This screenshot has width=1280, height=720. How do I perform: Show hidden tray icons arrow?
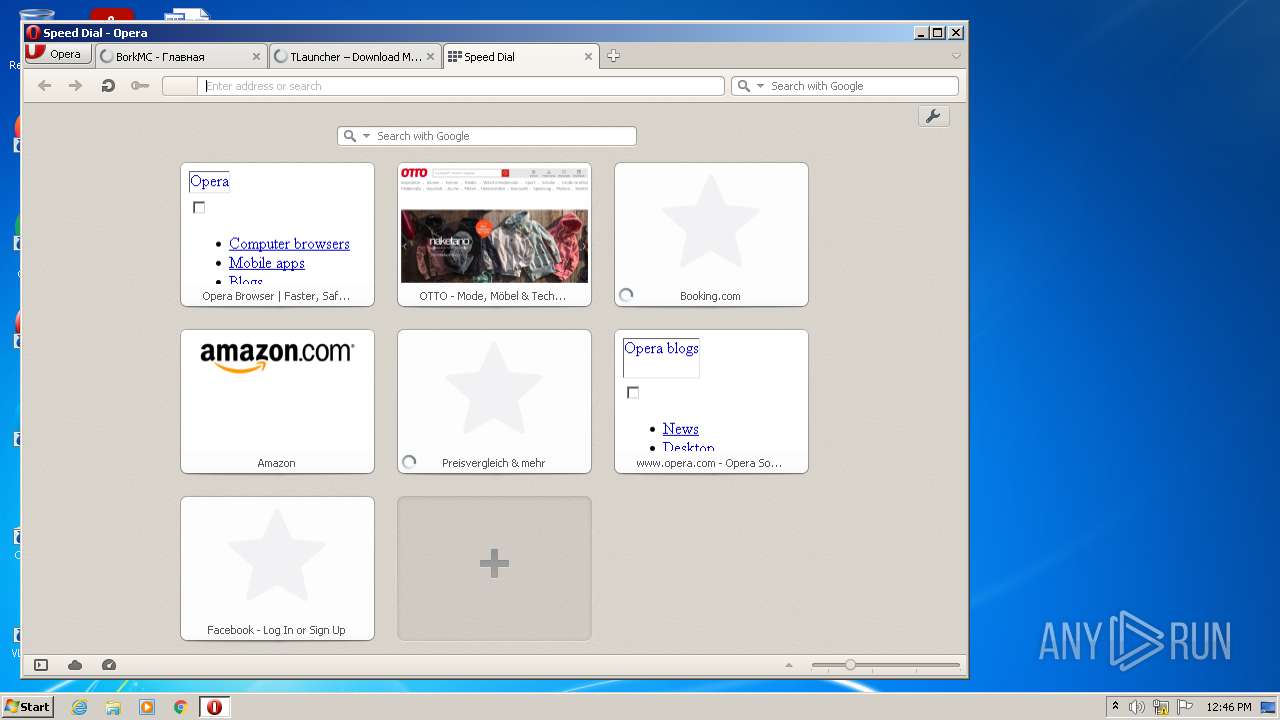coord(1115,707)
